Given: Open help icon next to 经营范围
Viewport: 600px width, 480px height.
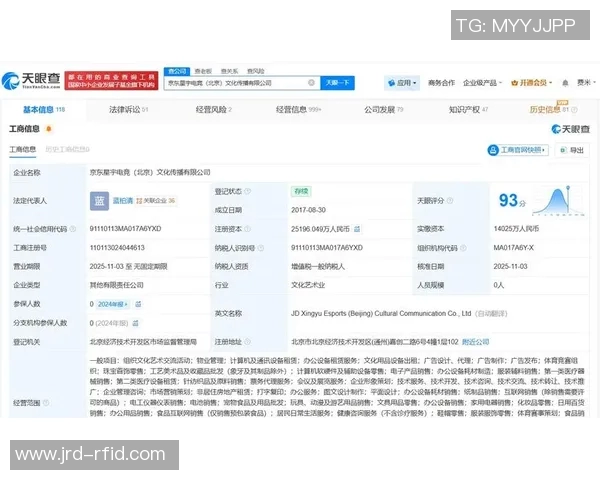Looking at the screenshot, I should pos(46,403).
